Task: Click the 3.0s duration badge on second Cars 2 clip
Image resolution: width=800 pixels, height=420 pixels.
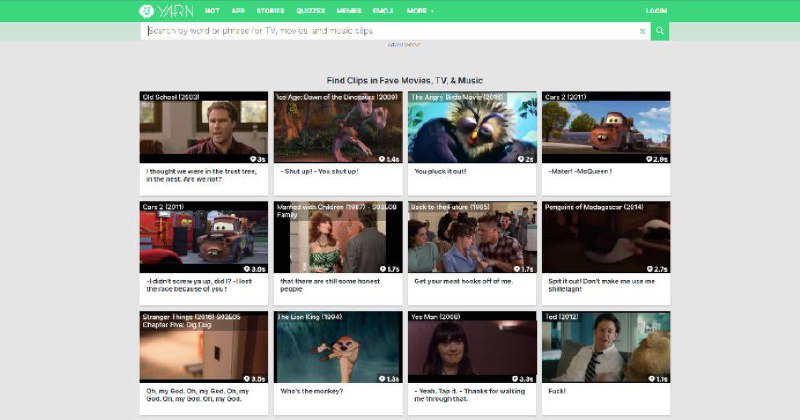Action: tap(255, 269)
